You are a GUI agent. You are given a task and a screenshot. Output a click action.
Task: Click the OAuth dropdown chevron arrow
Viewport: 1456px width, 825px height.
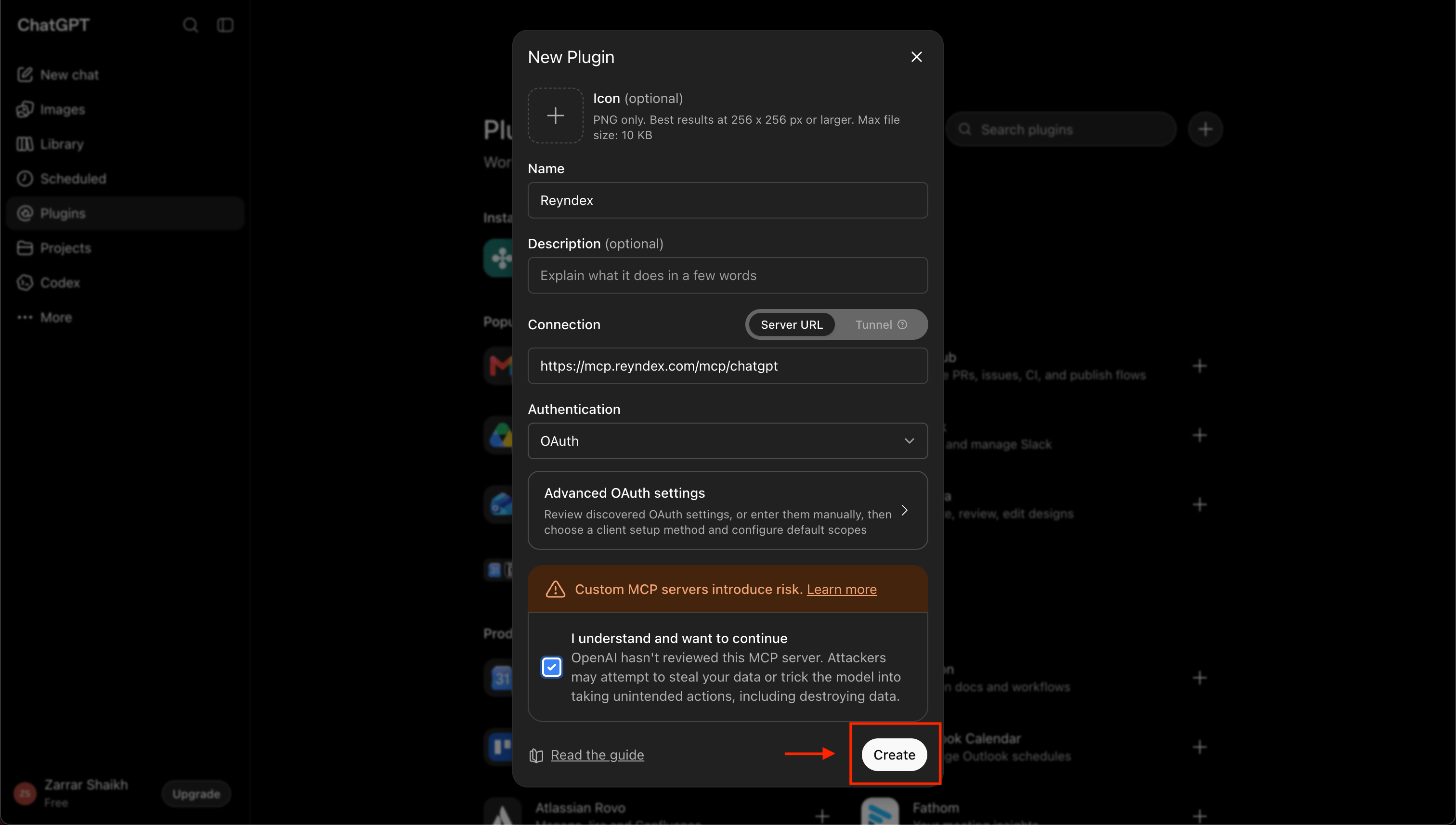tap(909, 441)
